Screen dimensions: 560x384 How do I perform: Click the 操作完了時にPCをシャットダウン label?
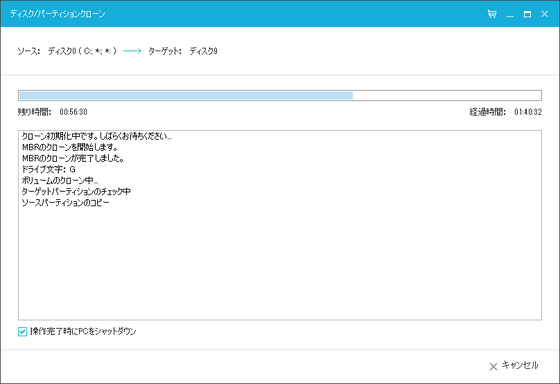coord(83,331)
